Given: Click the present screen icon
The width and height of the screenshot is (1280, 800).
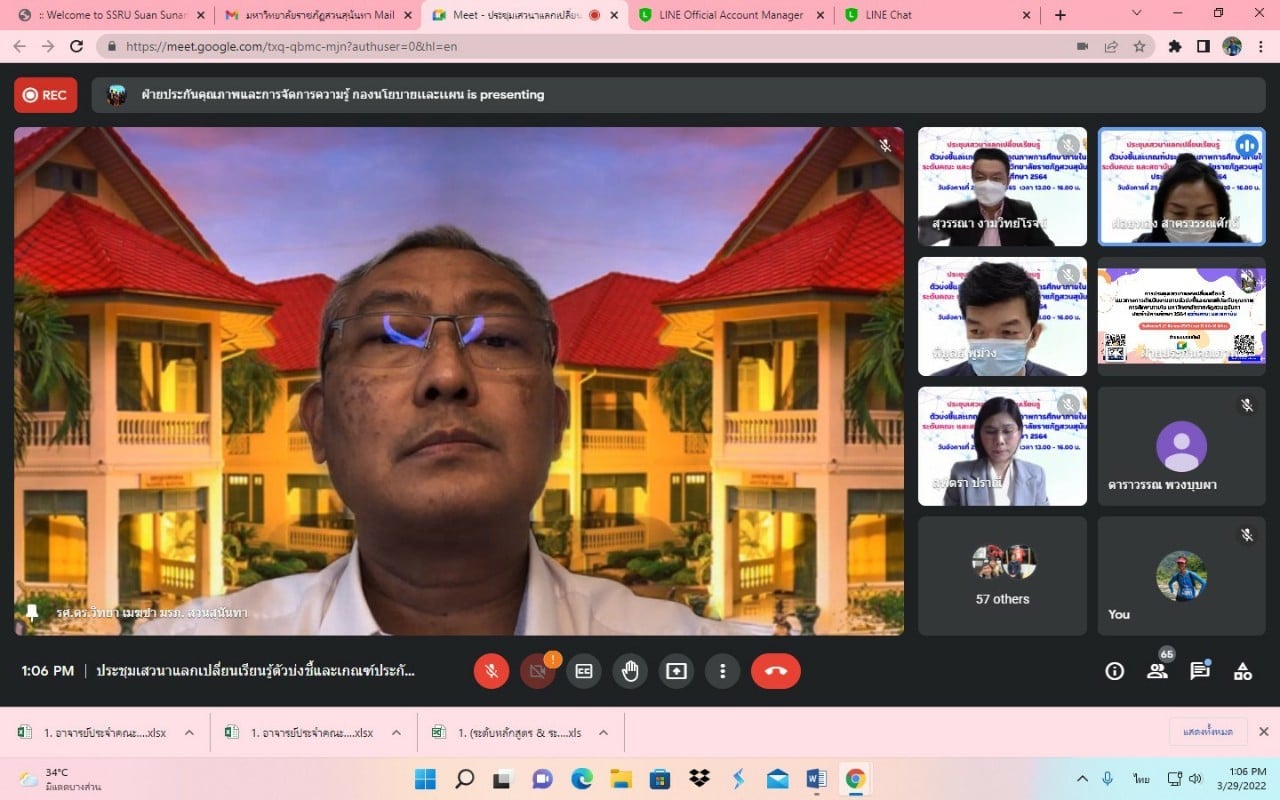Looking at the screenshot, I should pos(676,671).
